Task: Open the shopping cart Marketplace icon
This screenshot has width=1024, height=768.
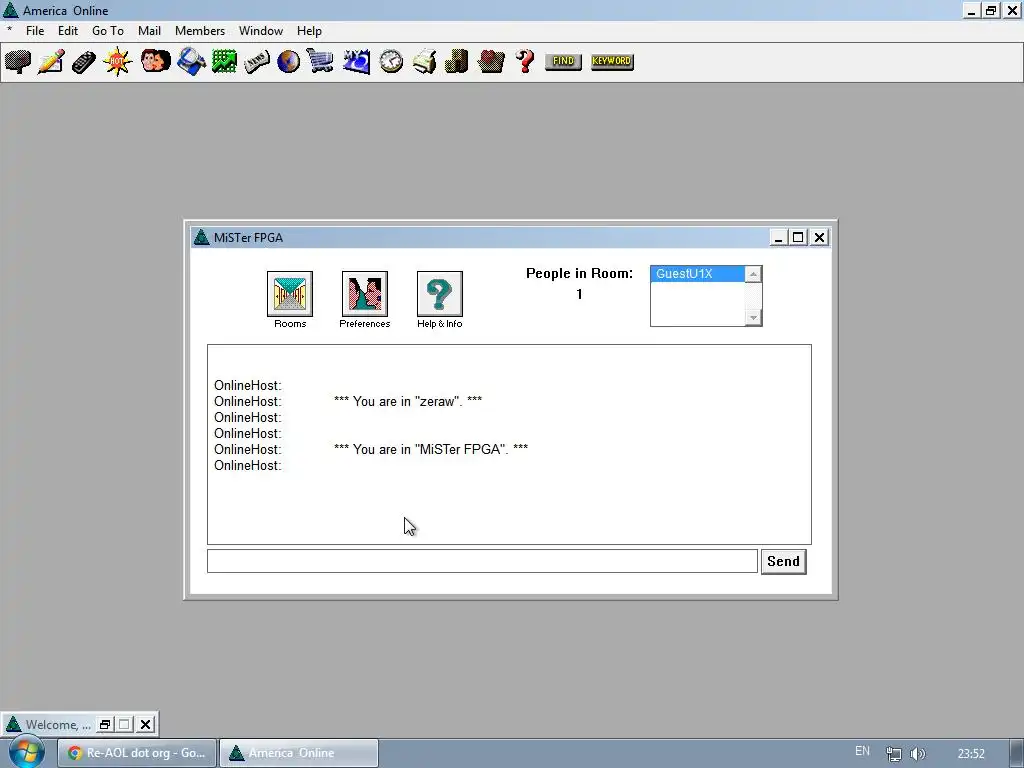Action: (320, 62)
